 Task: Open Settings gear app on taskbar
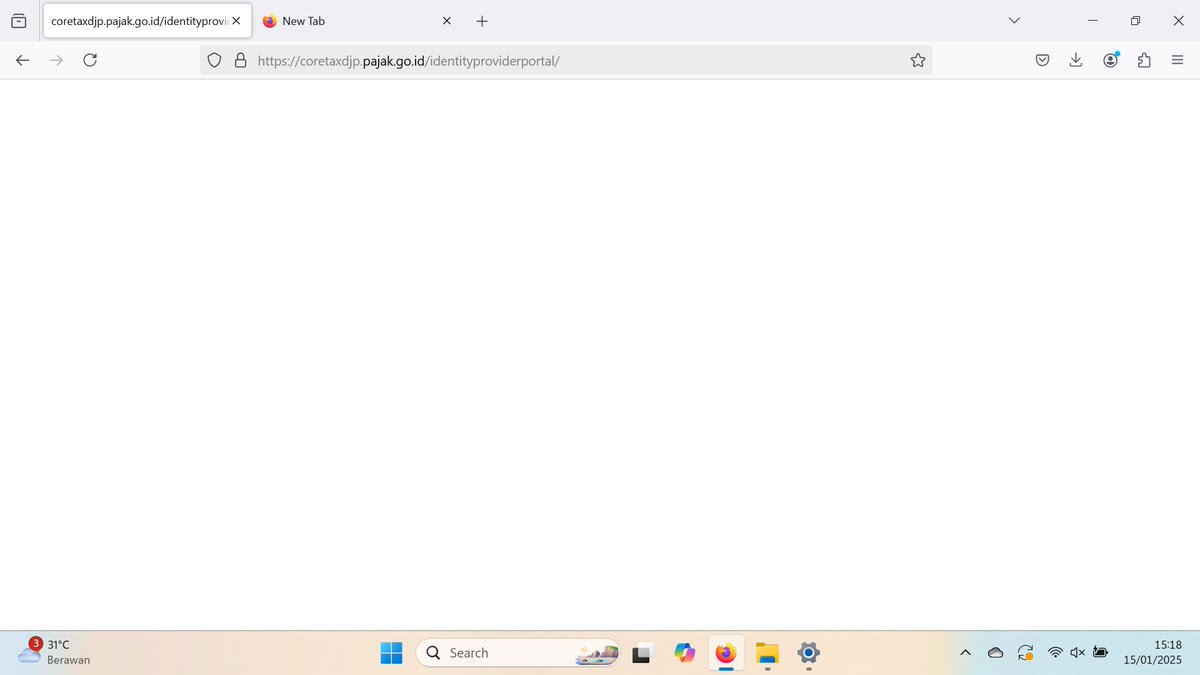click(809, 653)
